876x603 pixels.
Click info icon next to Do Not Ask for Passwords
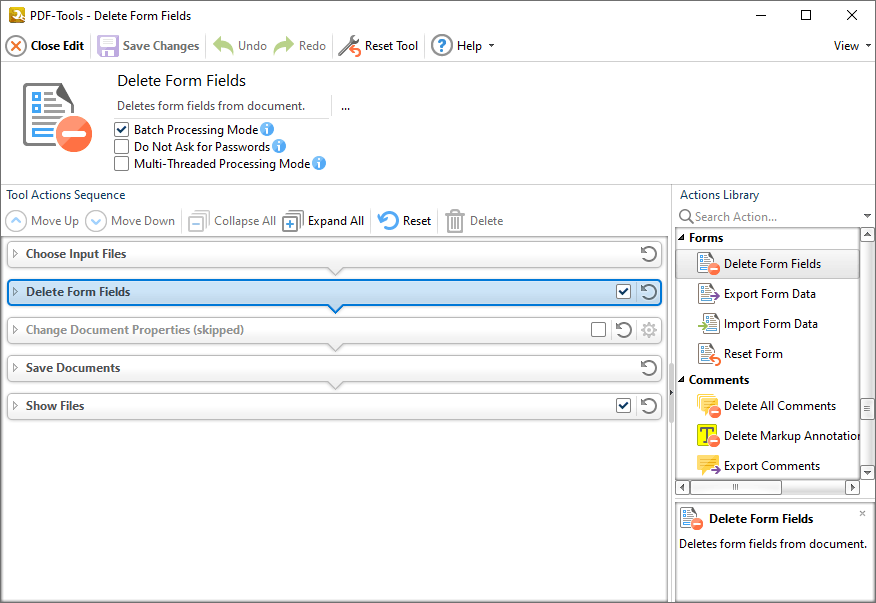[x=279, y=146]
